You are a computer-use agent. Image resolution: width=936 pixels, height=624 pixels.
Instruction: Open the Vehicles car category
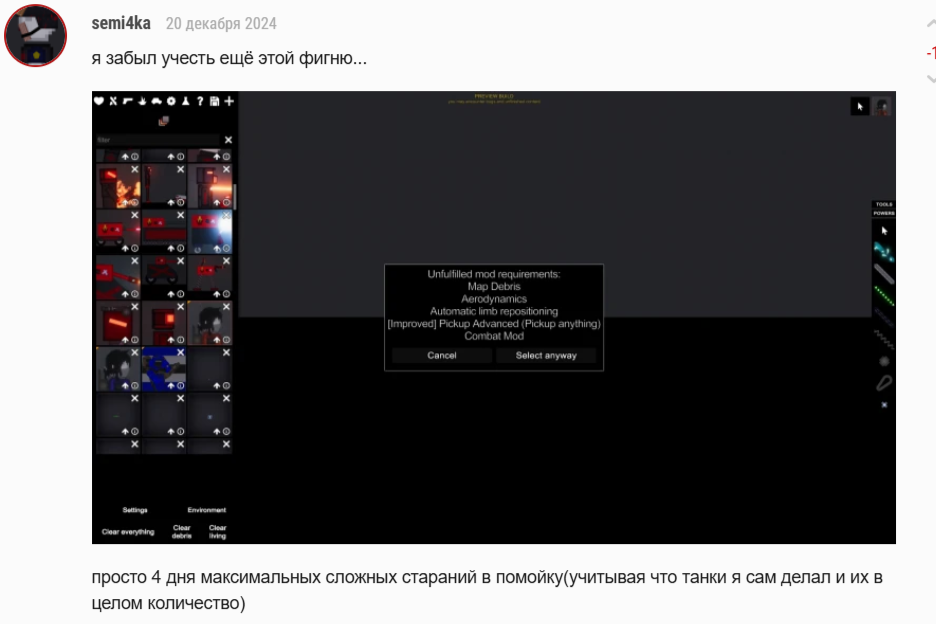pos(156,101)
